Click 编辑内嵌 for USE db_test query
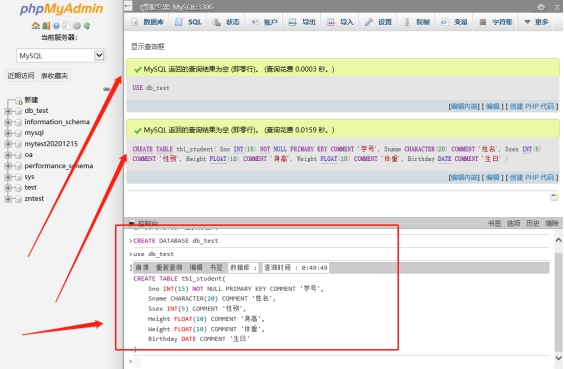Image resolution: width=564 pixels, height=369 pixels. [464, 106]
